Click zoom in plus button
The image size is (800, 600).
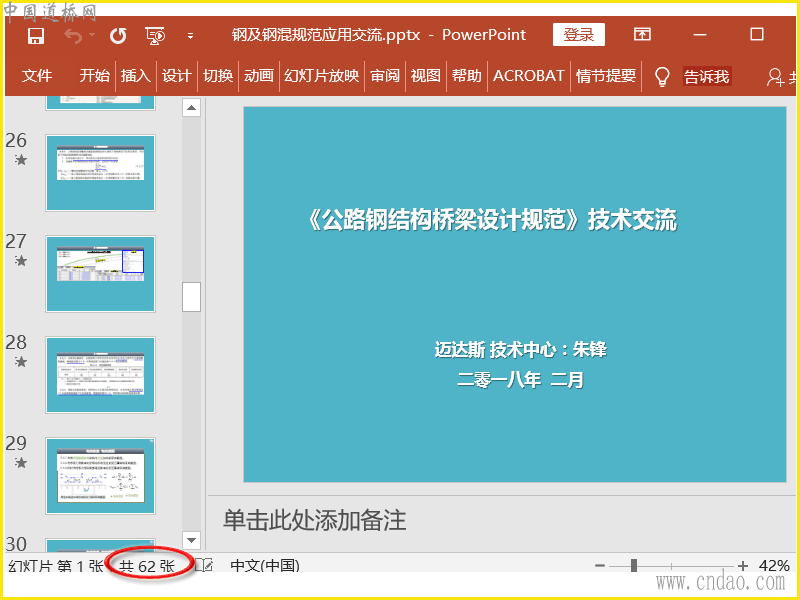click(743, 565)
